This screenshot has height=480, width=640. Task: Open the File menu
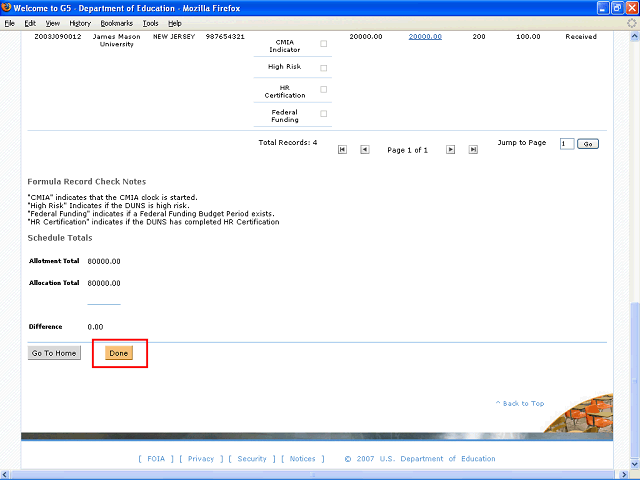(x=9, y=23)
